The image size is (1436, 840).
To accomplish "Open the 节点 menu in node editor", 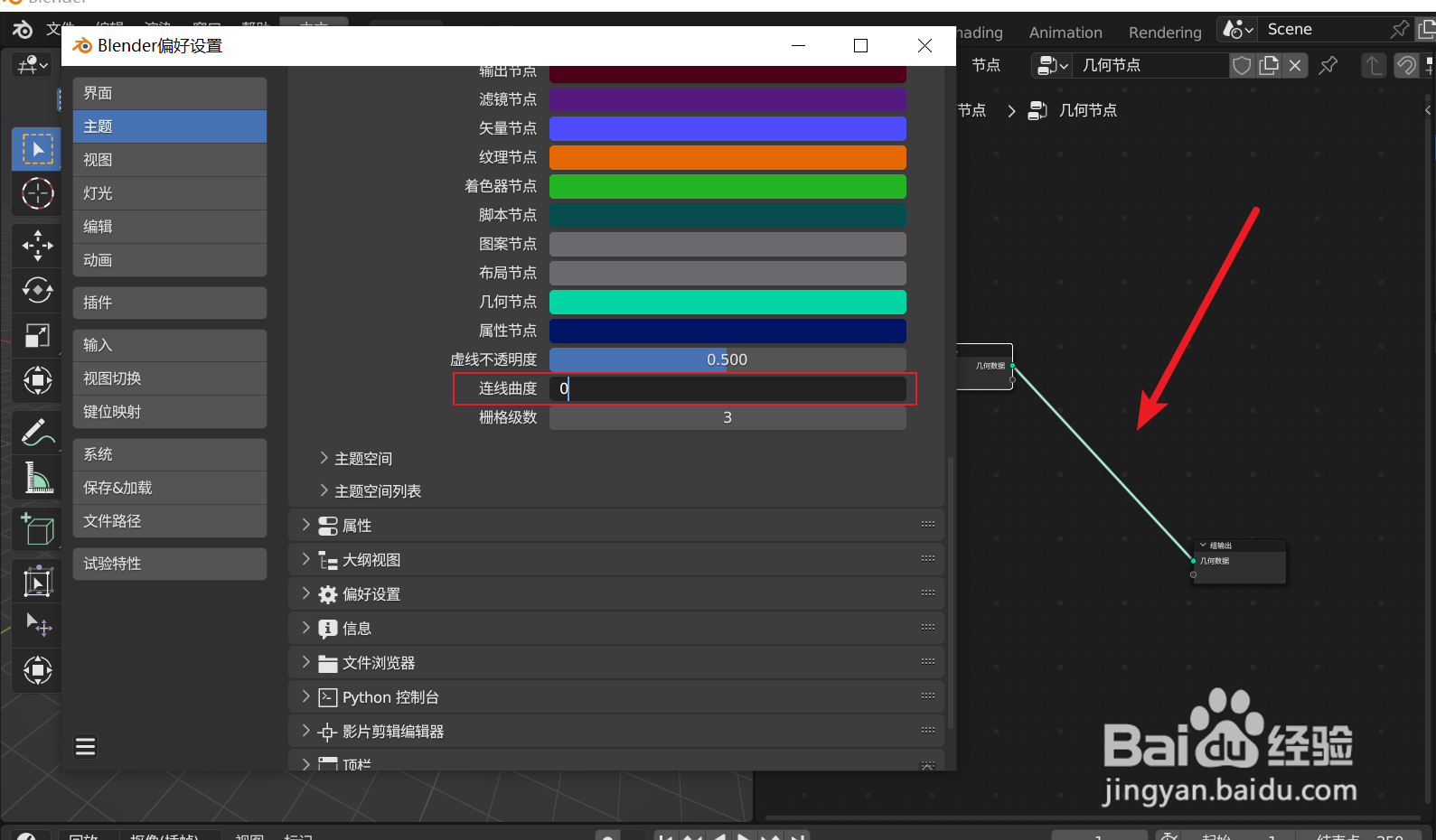I will 986,65.
